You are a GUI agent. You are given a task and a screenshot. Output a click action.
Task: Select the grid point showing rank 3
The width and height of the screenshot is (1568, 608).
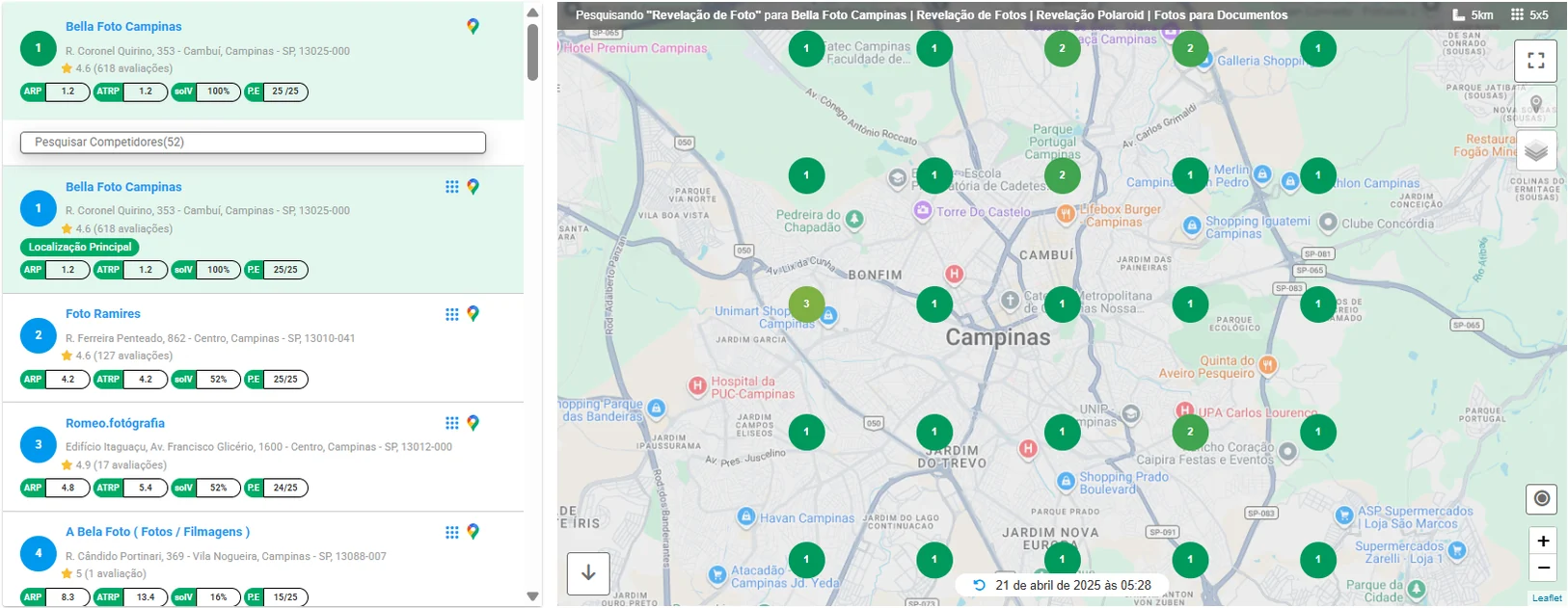(x=806, y=304)
